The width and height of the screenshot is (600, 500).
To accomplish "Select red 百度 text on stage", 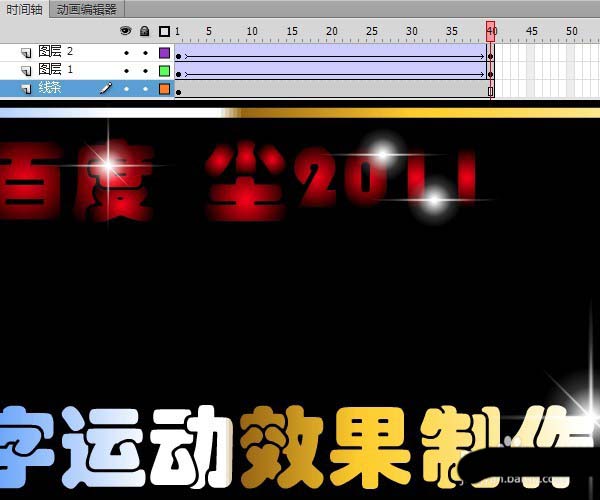I will coord(77,181).
